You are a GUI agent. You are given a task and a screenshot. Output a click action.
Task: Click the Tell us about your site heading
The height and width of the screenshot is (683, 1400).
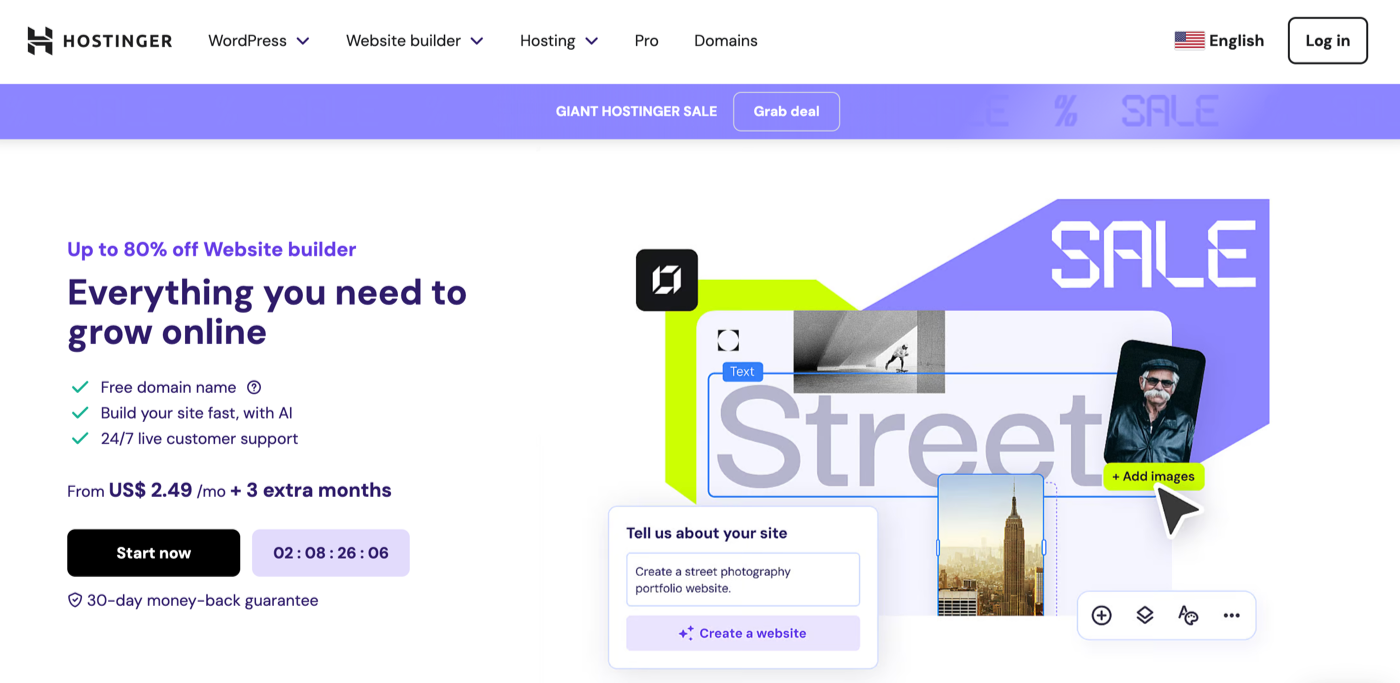[x=706, y=533]
